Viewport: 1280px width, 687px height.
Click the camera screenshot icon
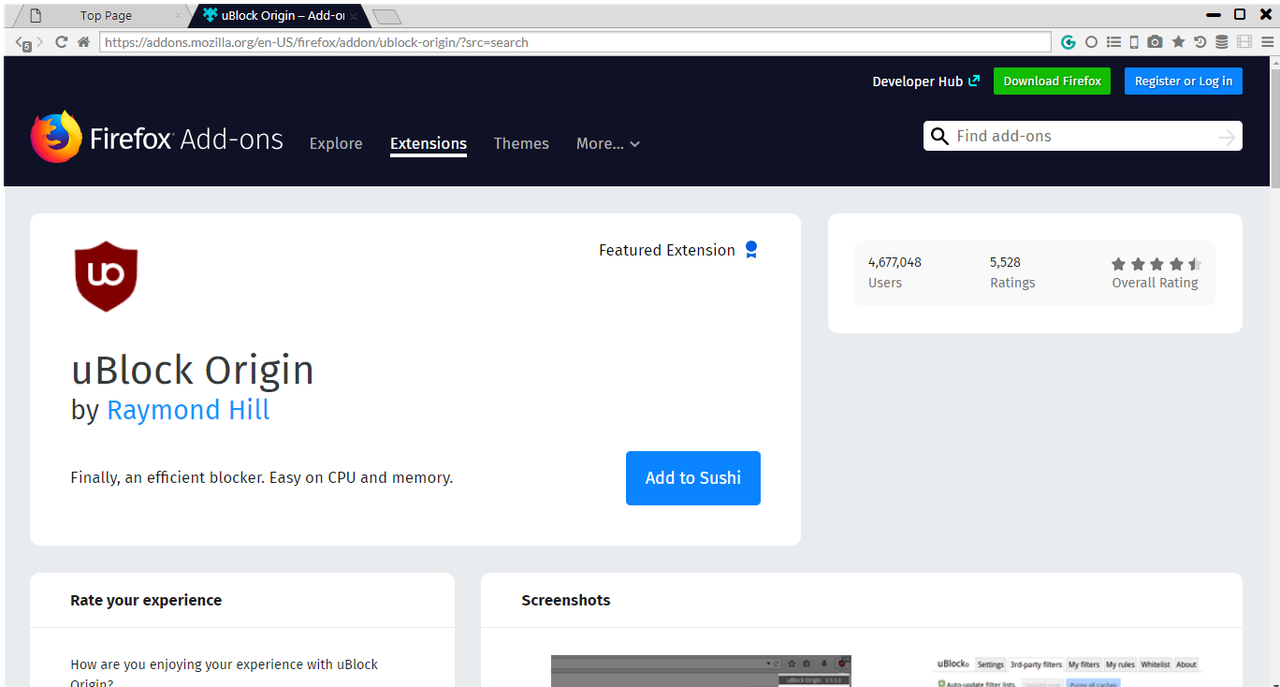1155,42
